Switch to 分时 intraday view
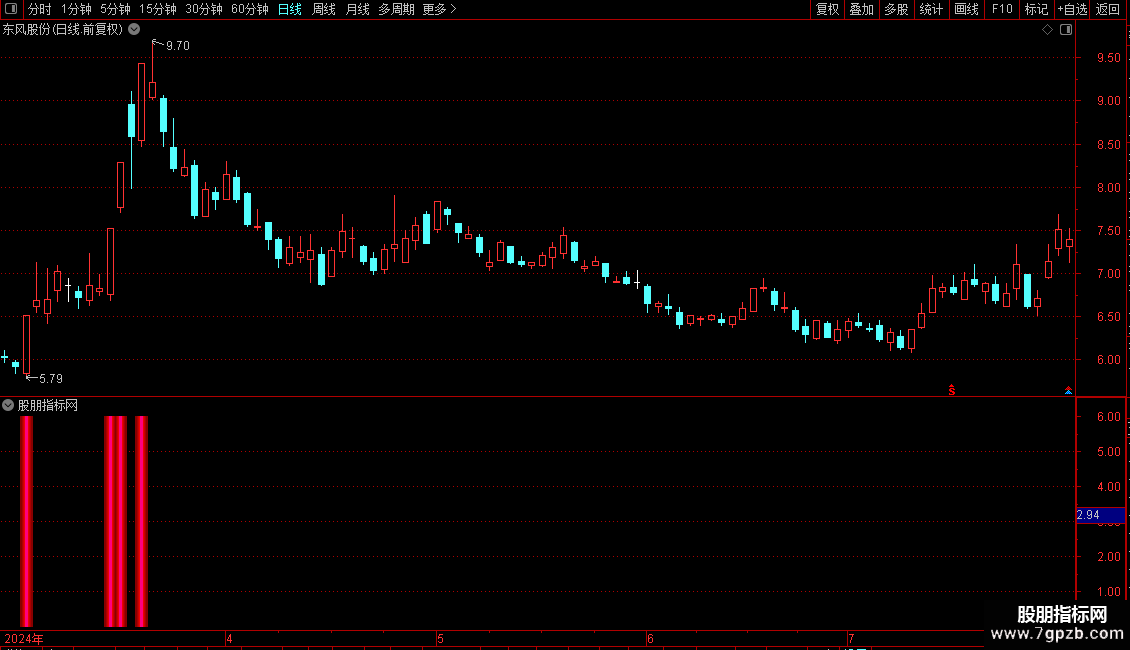 click(x=40, y=9)
